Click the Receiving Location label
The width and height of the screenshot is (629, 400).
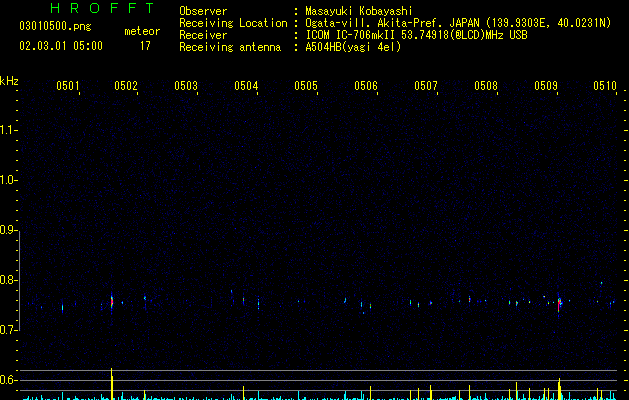coord(233,23)
